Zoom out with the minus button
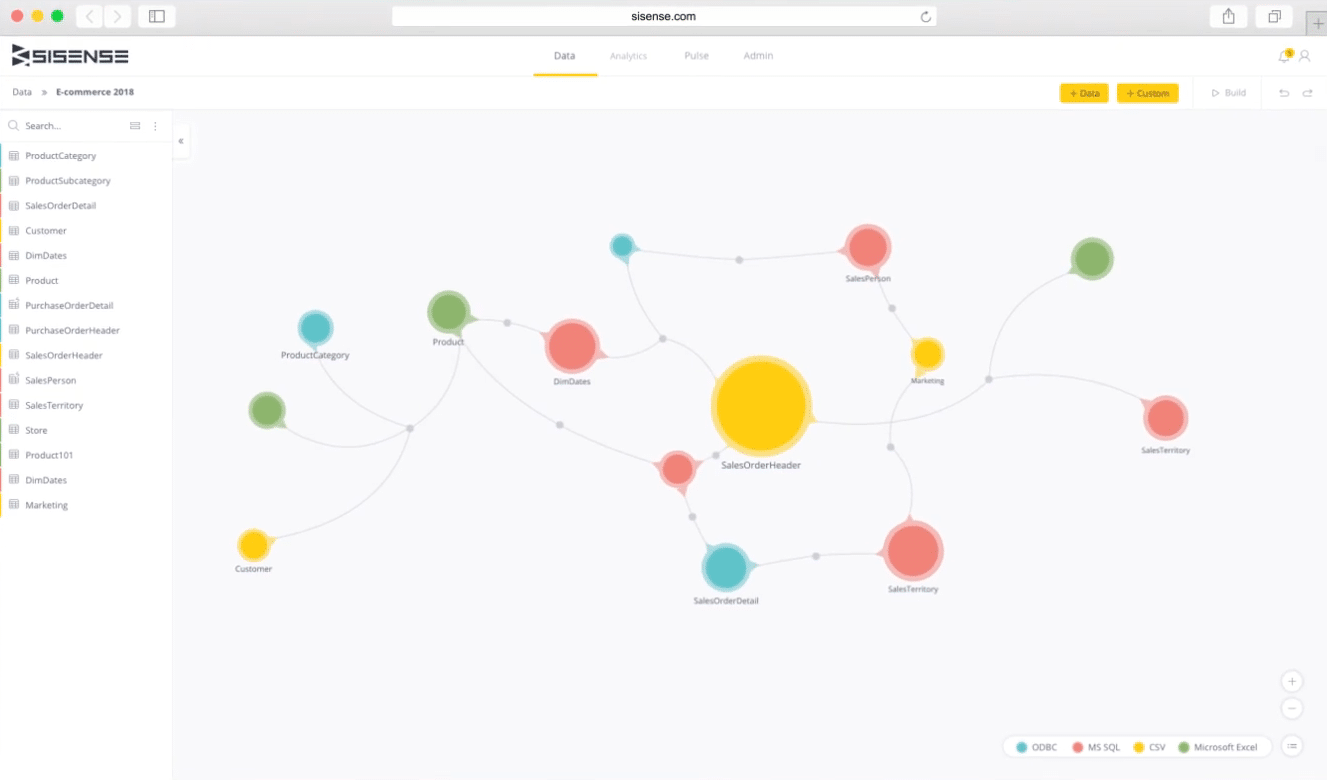Viewport: 1327px width, 780px height. pyautogui.click(x=1292, y=709)
